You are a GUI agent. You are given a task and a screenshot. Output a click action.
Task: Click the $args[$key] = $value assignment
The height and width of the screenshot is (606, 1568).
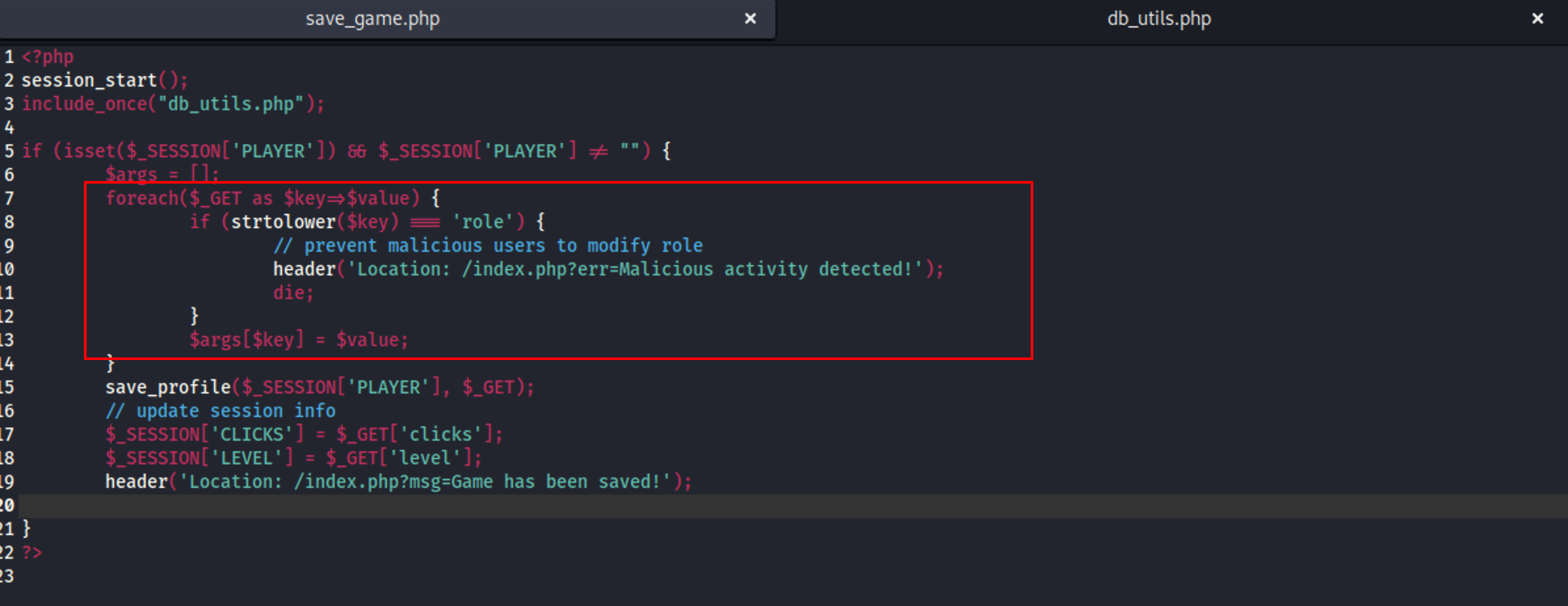click(299, 340)
